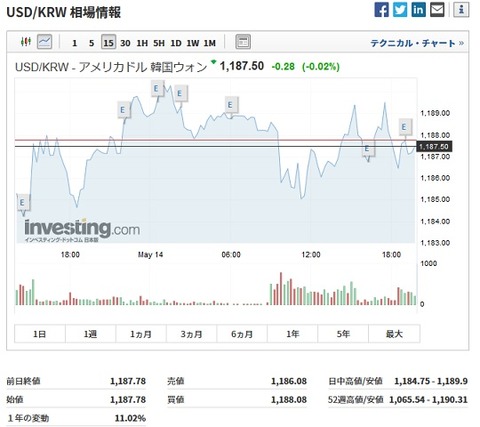The width and height of the screenshot is (480, 427).
Task: Click the 売値 value 1,186.08
Action: point(289,381)
